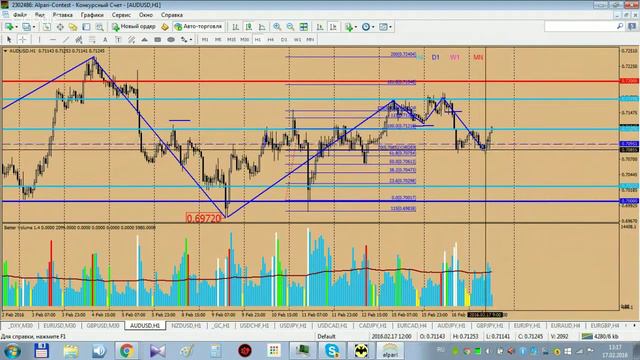Expand the indicators dropdown arrow

(x=356, y=27)
